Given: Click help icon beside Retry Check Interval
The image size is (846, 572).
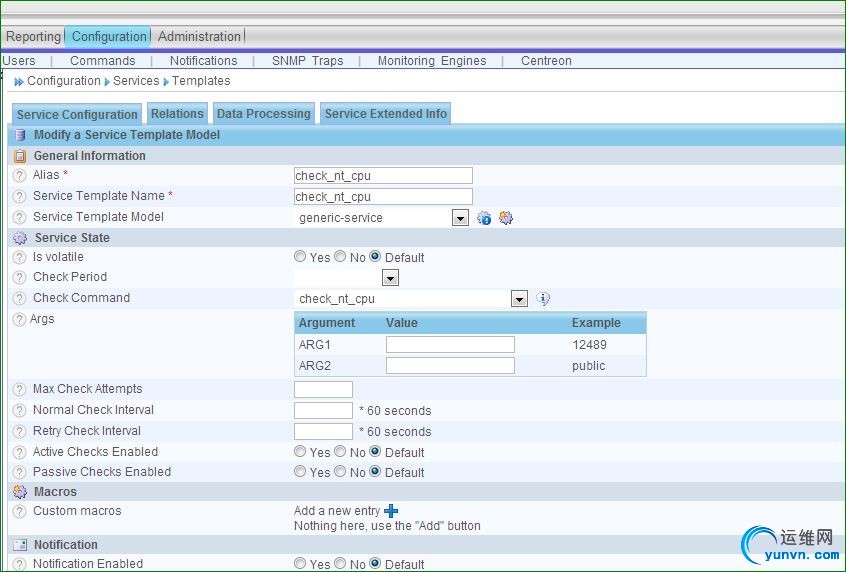Looking at the screenshot, I should [19, 432].
